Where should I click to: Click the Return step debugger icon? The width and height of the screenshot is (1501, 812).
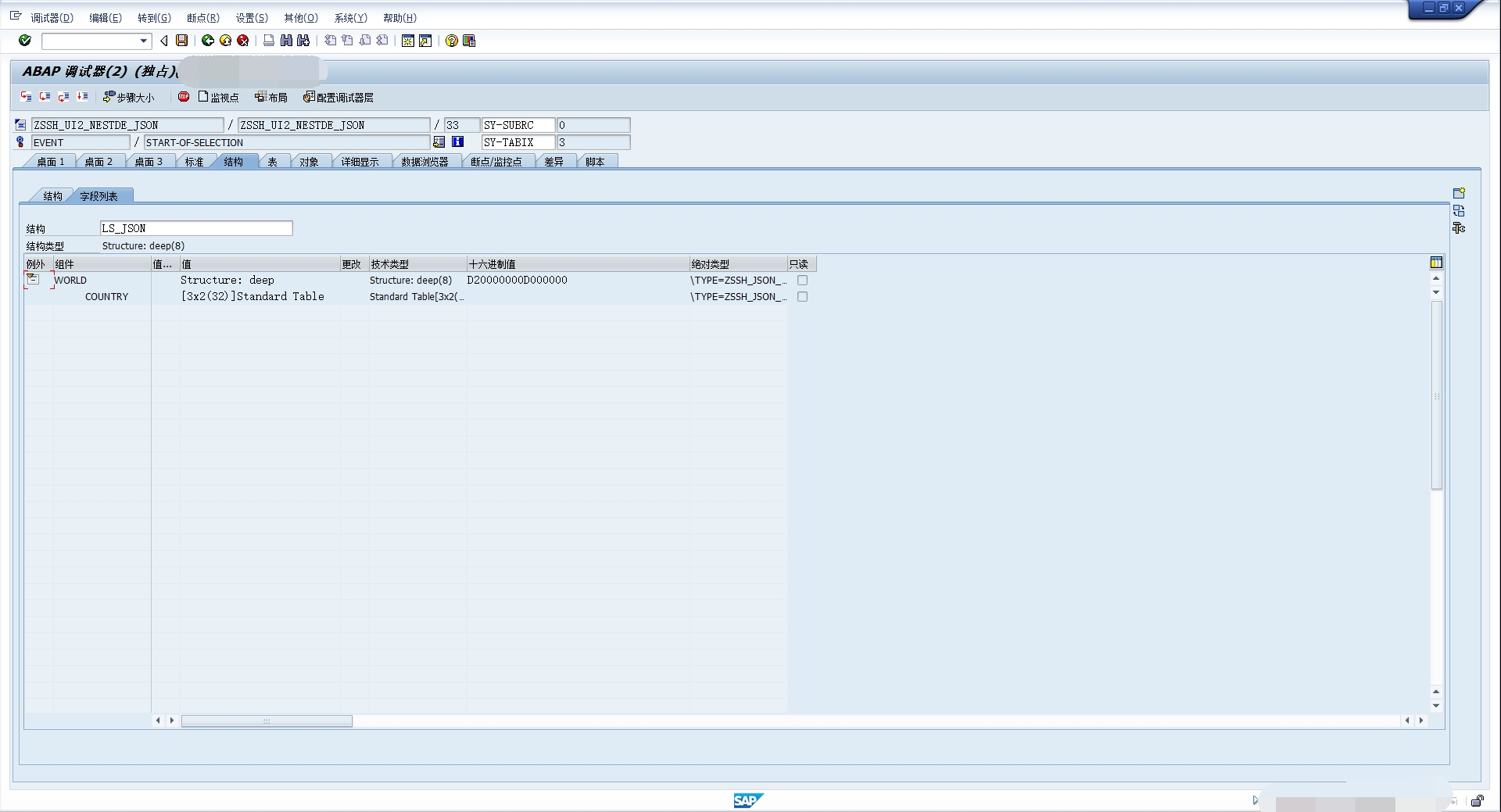tap(64, 97)
